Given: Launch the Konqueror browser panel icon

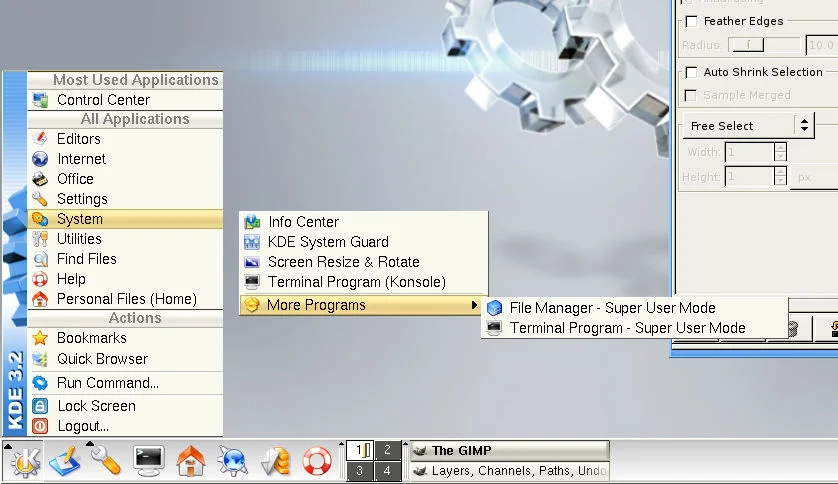Looking at the screenshot, I should (232, 461).
